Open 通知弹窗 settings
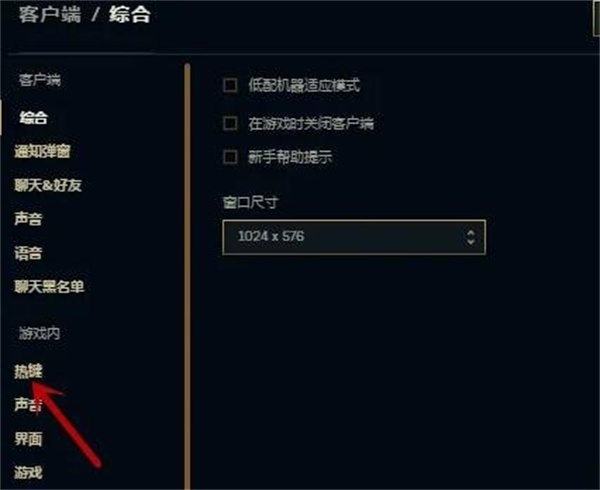 [42, 151]
